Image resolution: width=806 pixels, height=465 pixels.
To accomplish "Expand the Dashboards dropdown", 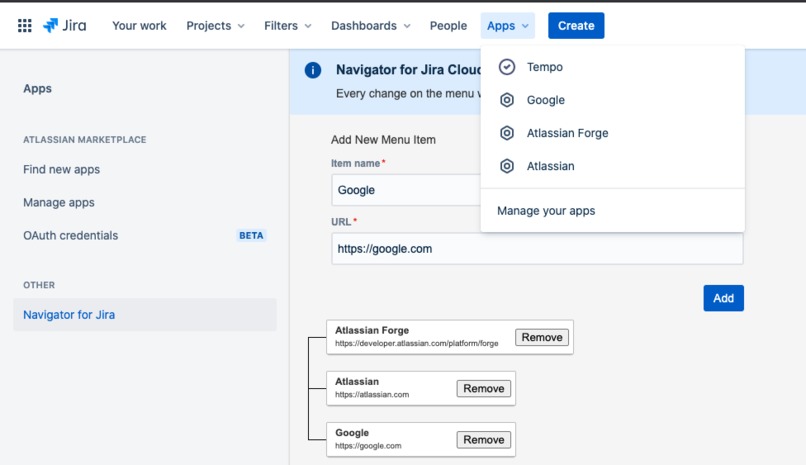I will 371,26.
